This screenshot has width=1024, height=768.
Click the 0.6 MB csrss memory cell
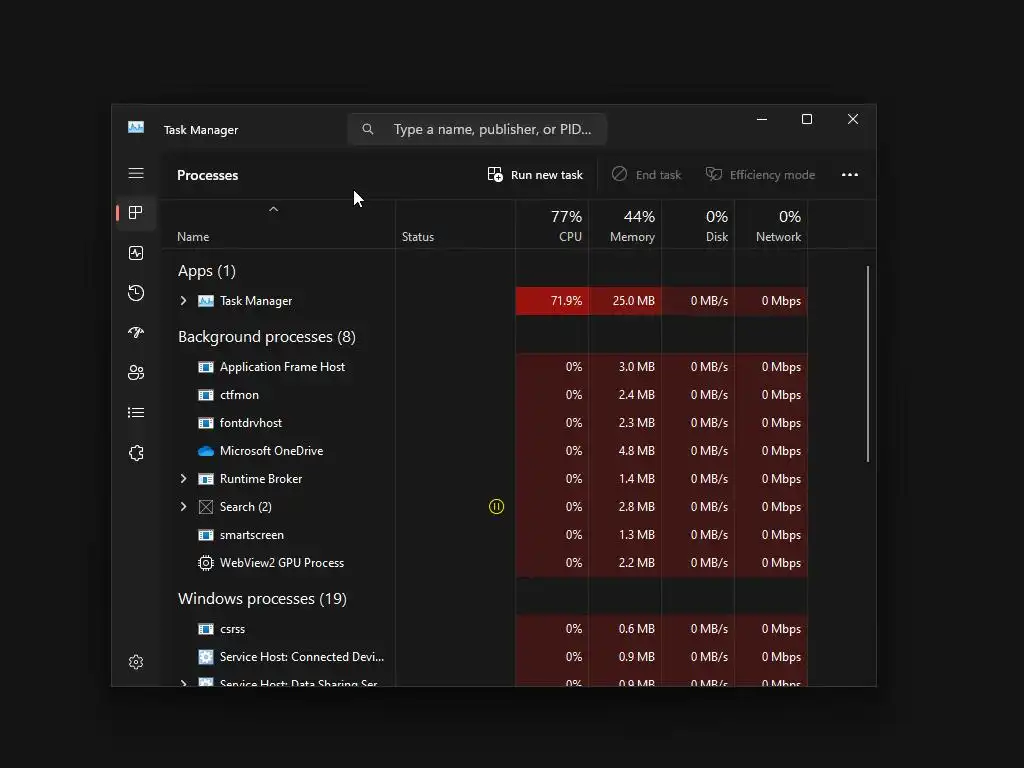626,629
